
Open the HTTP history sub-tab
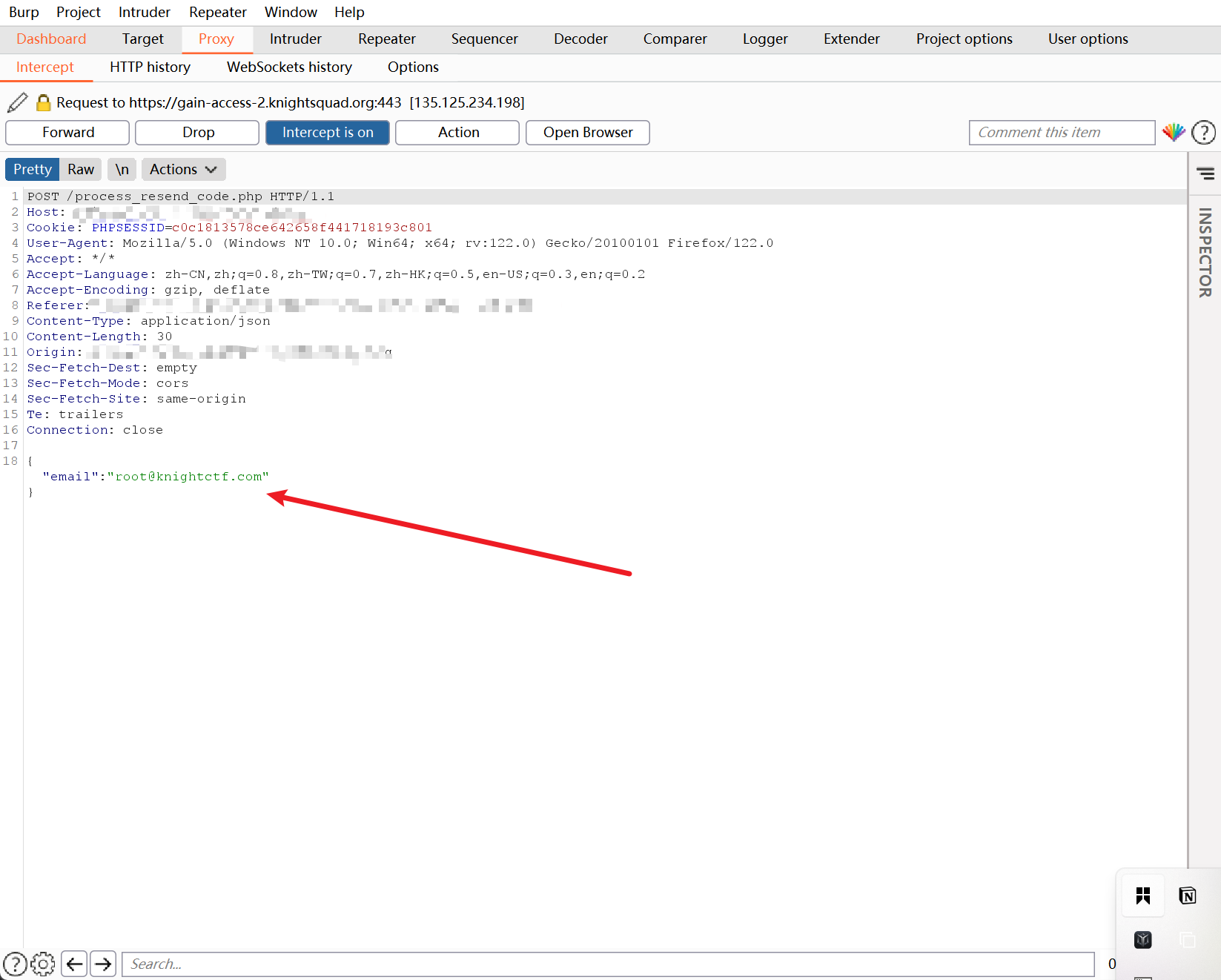pos(150,67)
